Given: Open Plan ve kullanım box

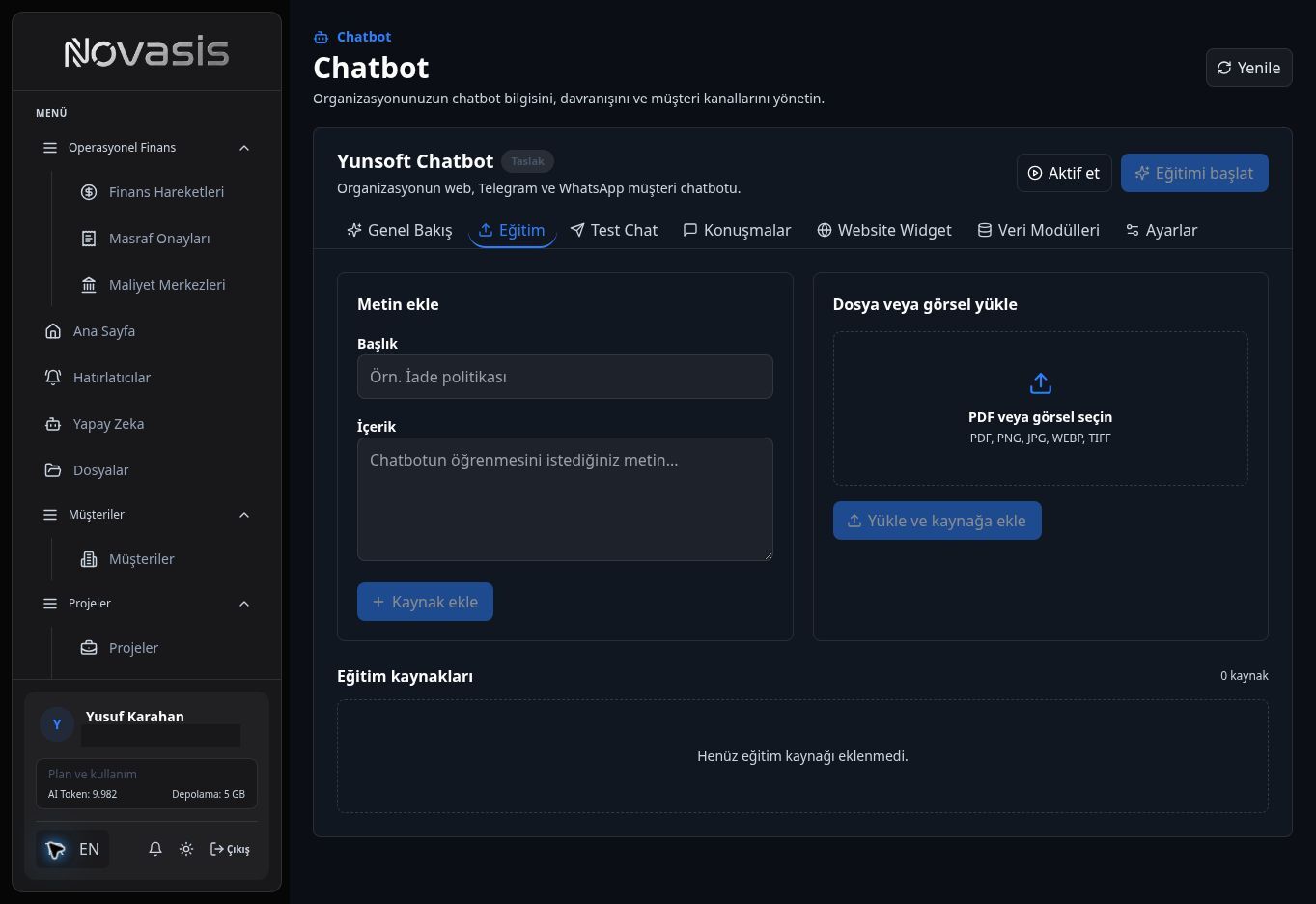Looking at the screenshot, I should coord(147,783).
